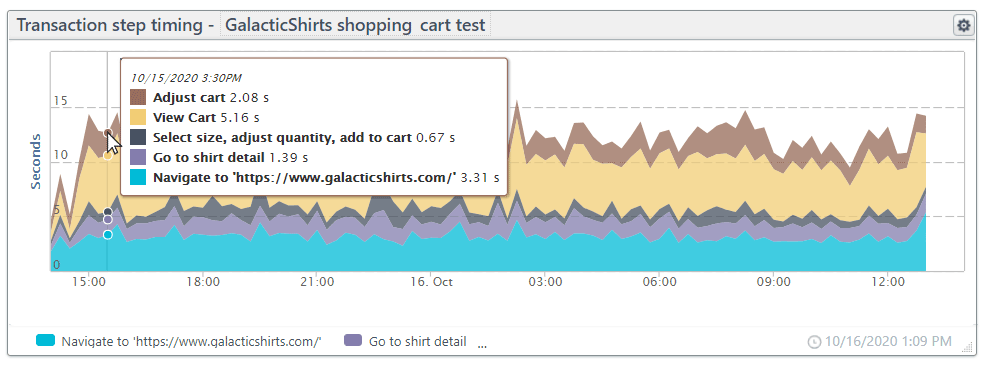The width and height of the screenshot is (986, 367).
Task: Expand the legend ellipsis for more series
Action: tap(482, 344)
